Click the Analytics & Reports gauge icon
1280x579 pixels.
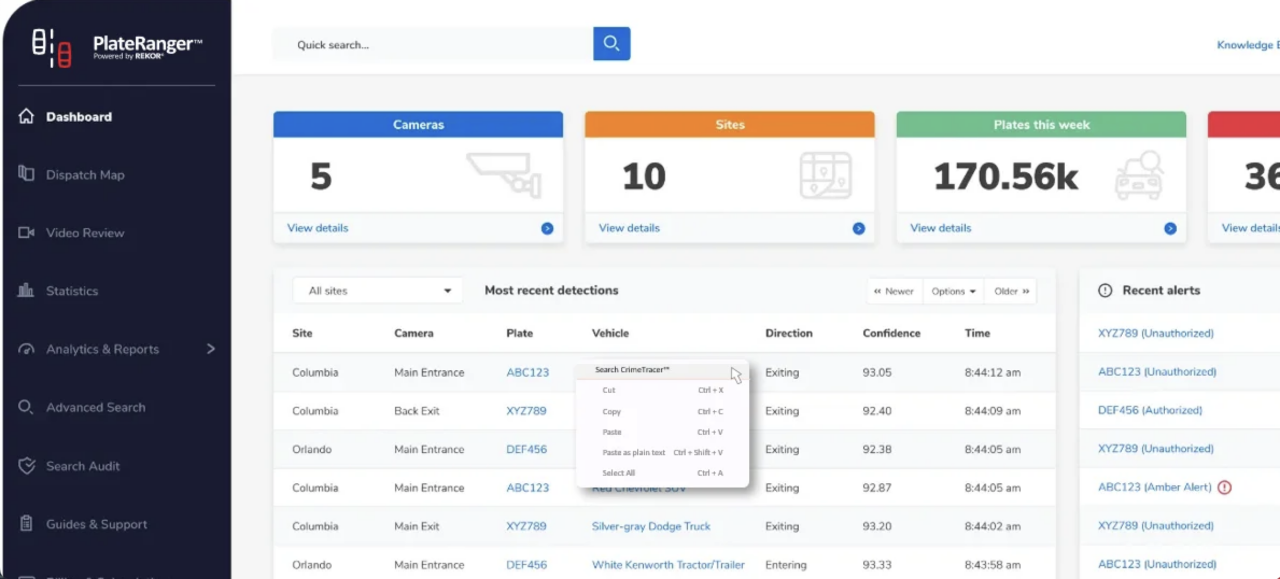pyautogui.click(x=26, y=349)
